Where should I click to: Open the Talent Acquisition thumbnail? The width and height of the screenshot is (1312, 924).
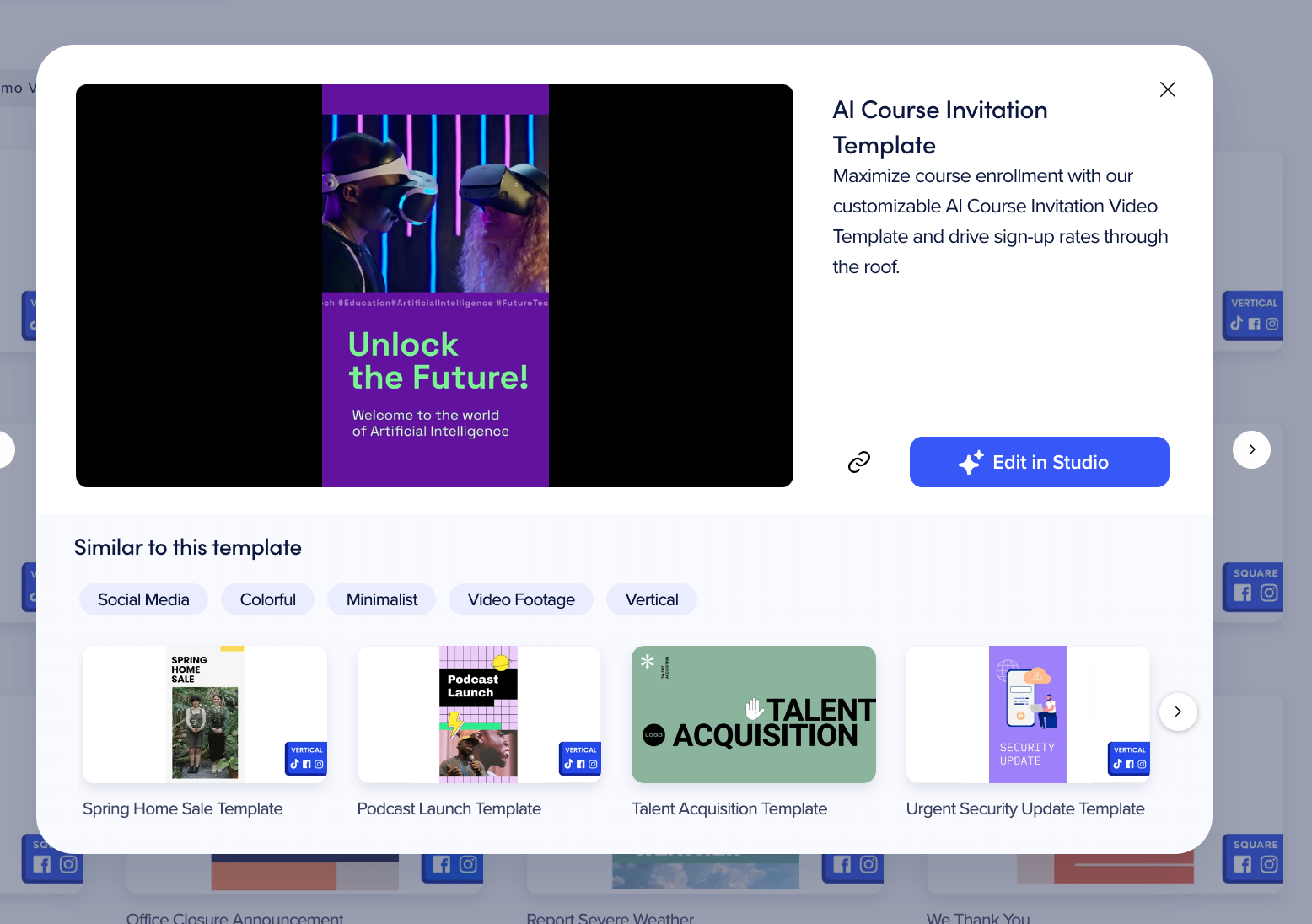pos(753,714)
